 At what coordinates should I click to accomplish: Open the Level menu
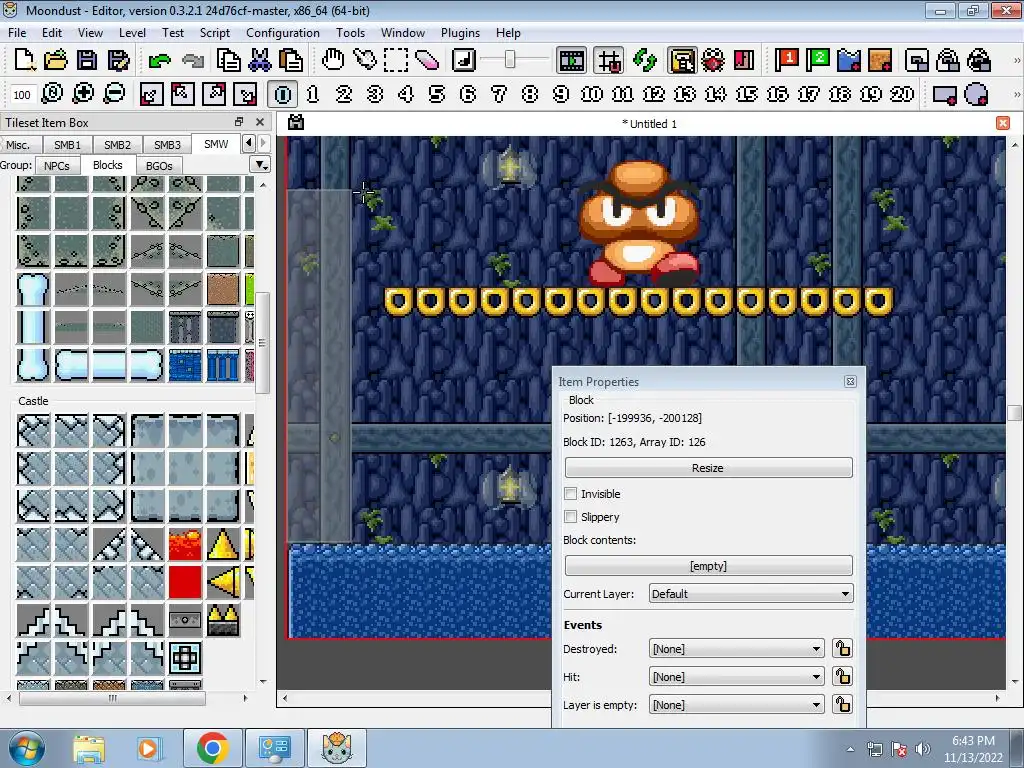[132, 33]
